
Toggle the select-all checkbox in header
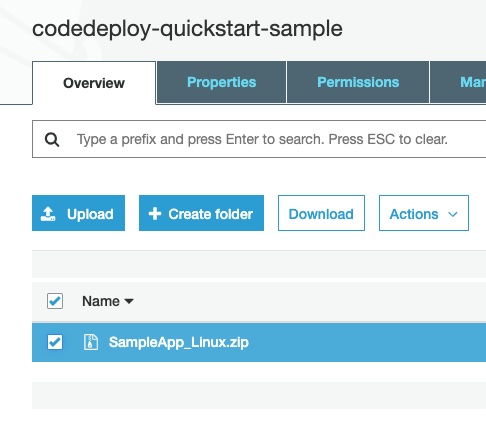(55, 301)
